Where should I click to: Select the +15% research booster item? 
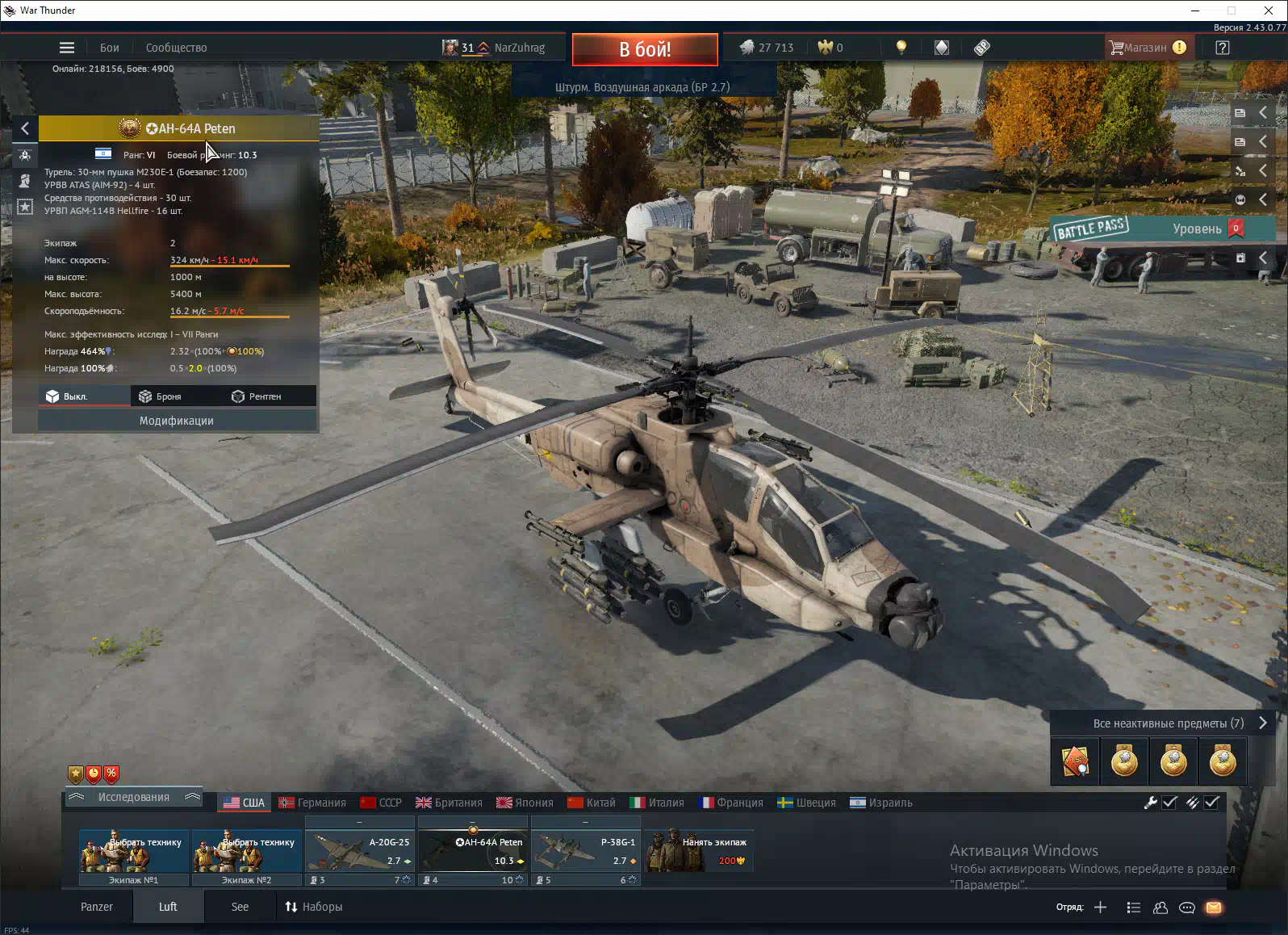1076,761
